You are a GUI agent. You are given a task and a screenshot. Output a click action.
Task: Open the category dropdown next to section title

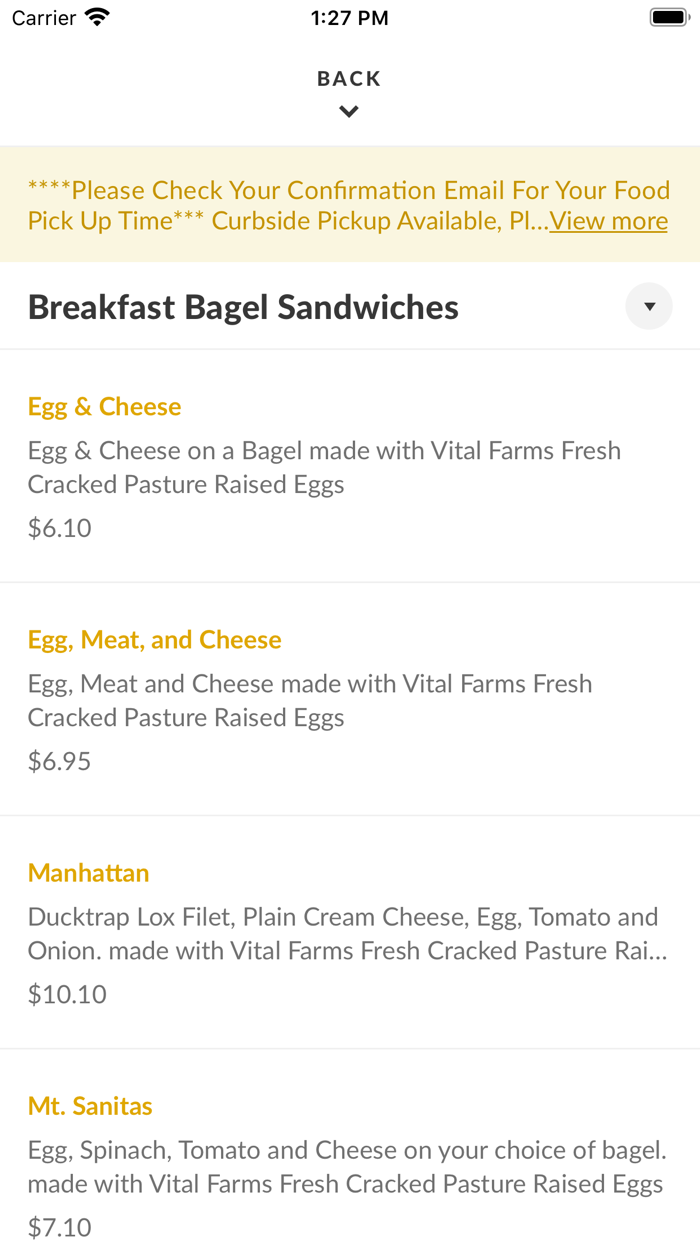[648, 306]
